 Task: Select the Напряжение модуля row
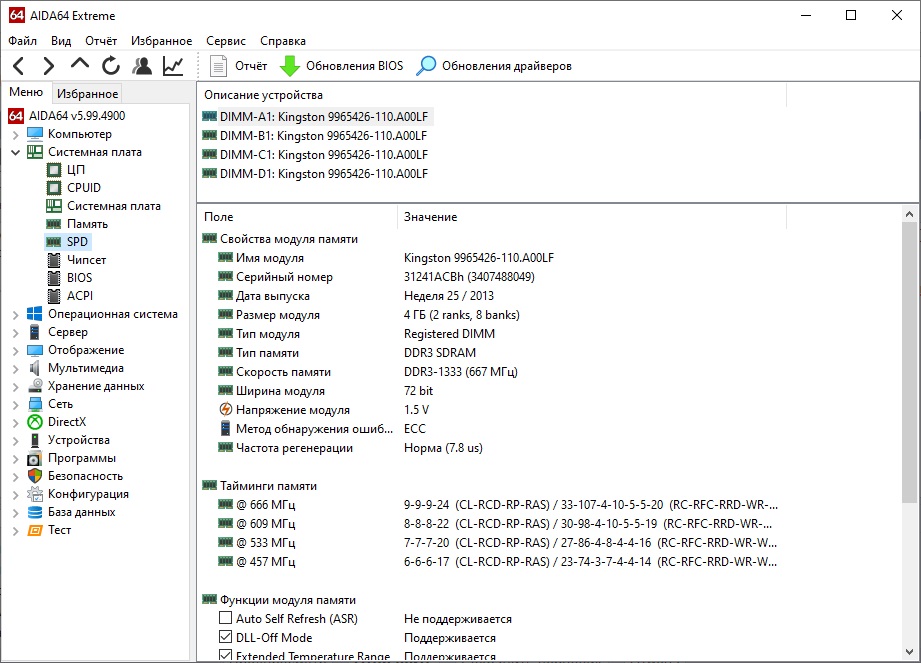491,410
